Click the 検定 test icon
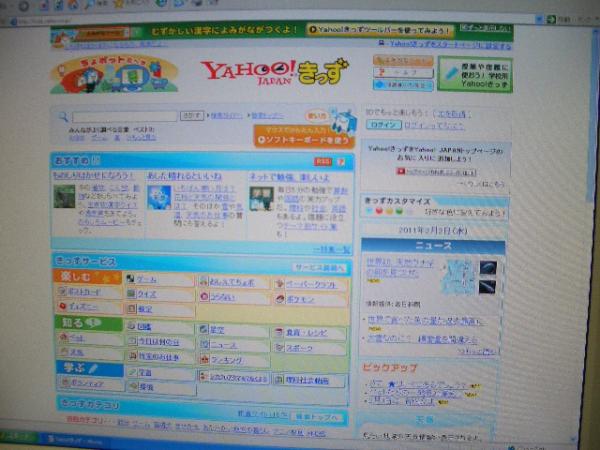Image resolution: width=600 pixels, height=450 pixels. [x=132, y=308]
